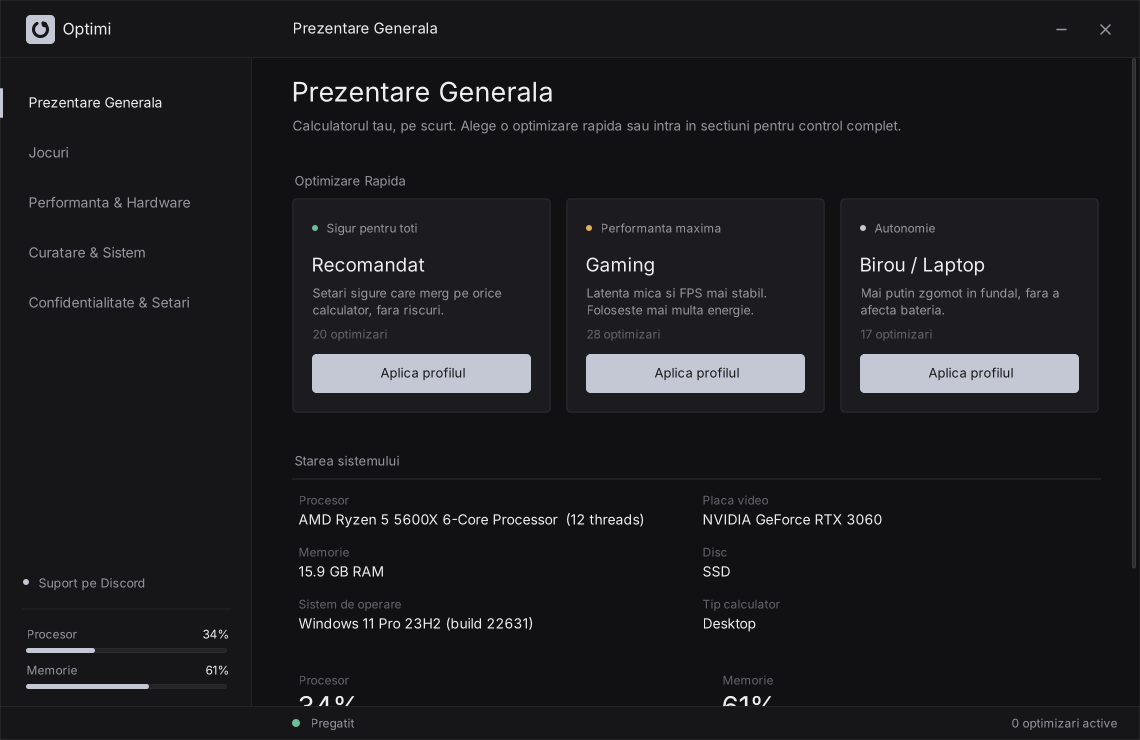1140x740 pixels.
Task: Apply the Recomandat profile
Action: (x=421, y=374)
